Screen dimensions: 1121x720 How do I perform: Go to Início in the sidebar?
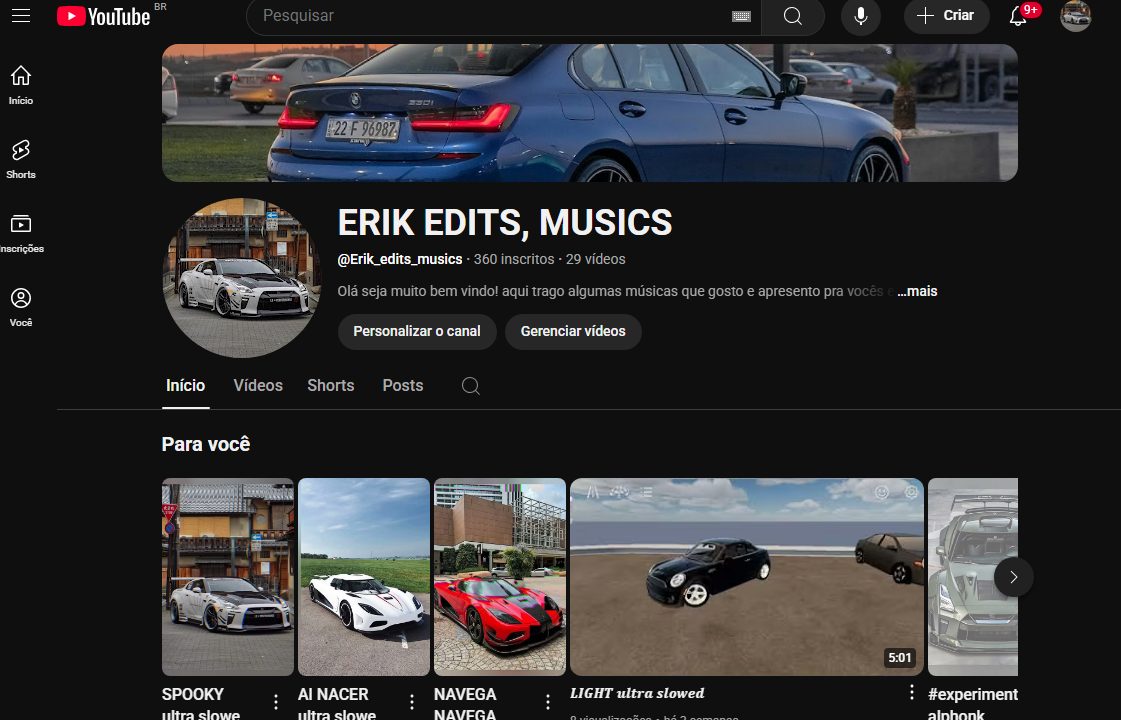(x=21, y=84)
